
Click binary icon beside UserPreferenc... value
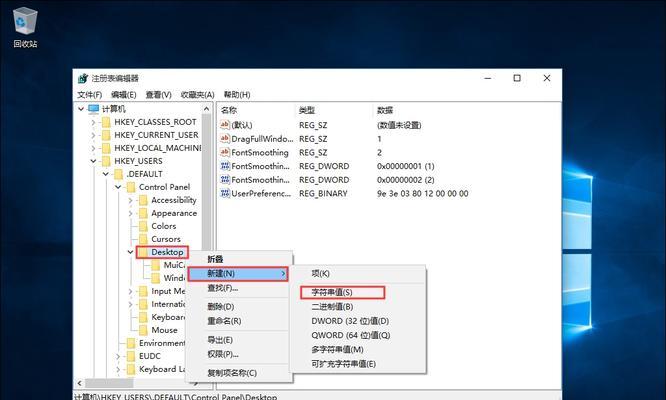pyautogui.click(x=225, y=193)
